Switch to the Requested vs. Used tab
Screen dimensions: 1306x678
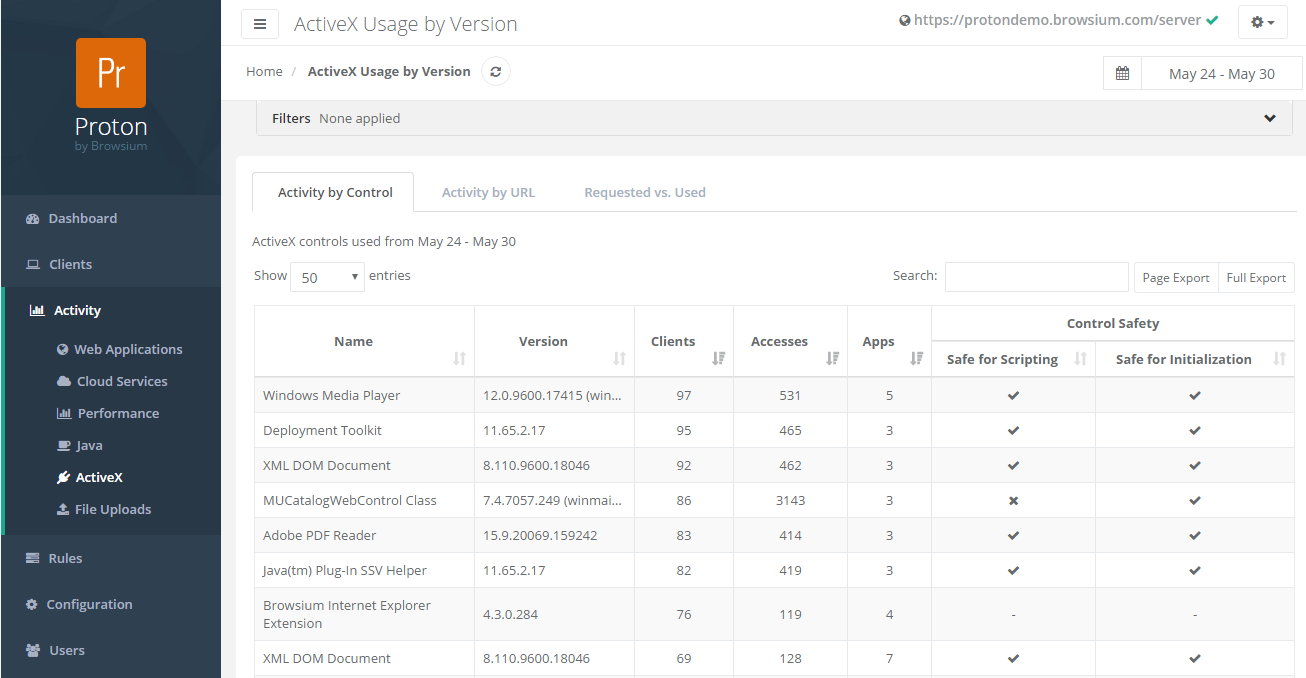tap(645, 192)
